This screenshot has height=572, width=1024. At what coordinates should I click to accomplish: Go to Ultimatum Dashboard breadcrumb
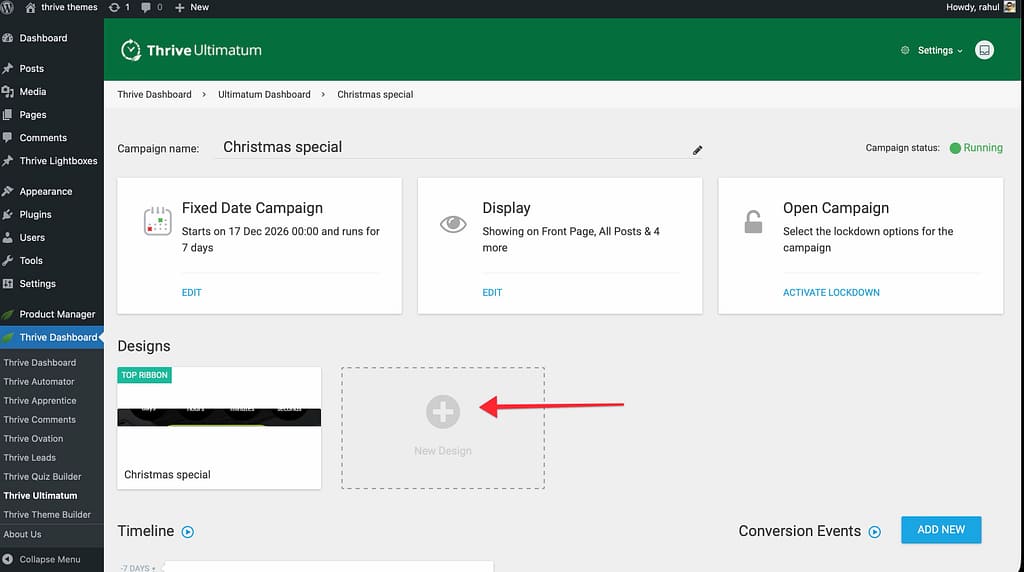(264, 94)
